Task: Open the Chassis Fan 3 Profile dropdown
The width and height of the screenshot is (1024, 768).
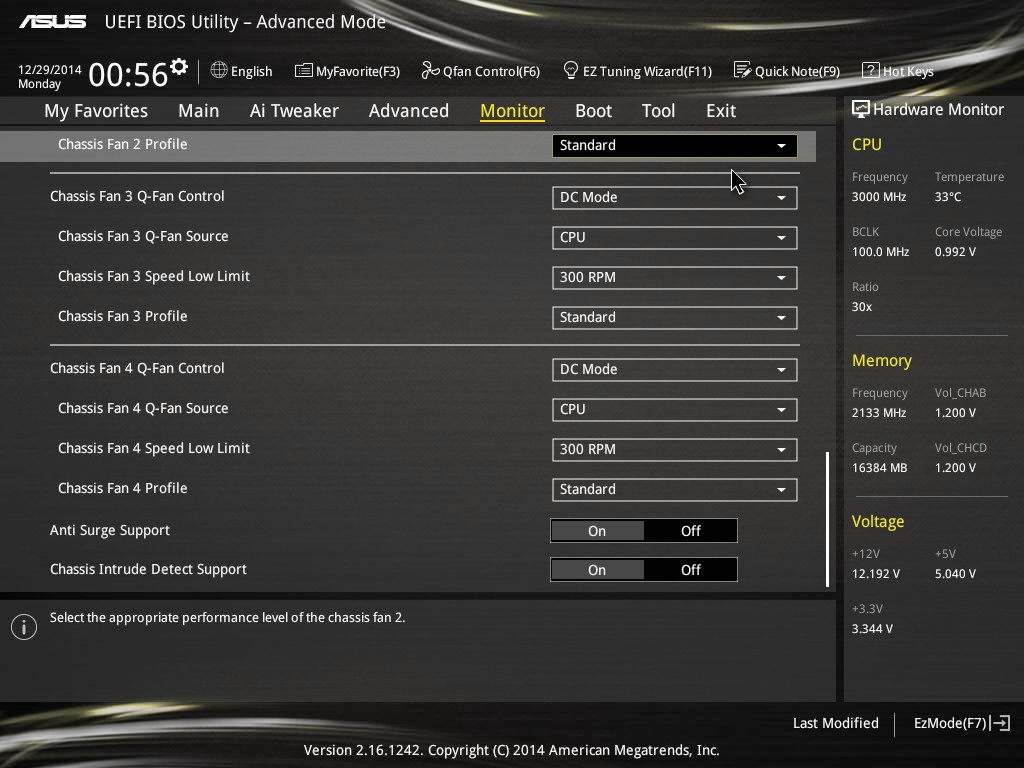Action: click(x=675, y=317)
